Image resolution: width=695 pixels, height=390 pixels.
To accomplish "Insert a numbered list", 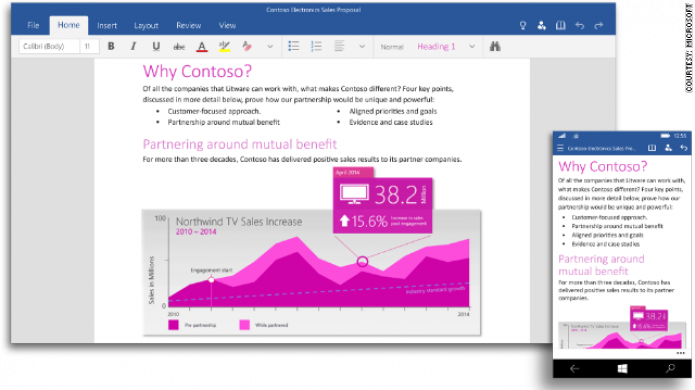I will pos(316,46).
